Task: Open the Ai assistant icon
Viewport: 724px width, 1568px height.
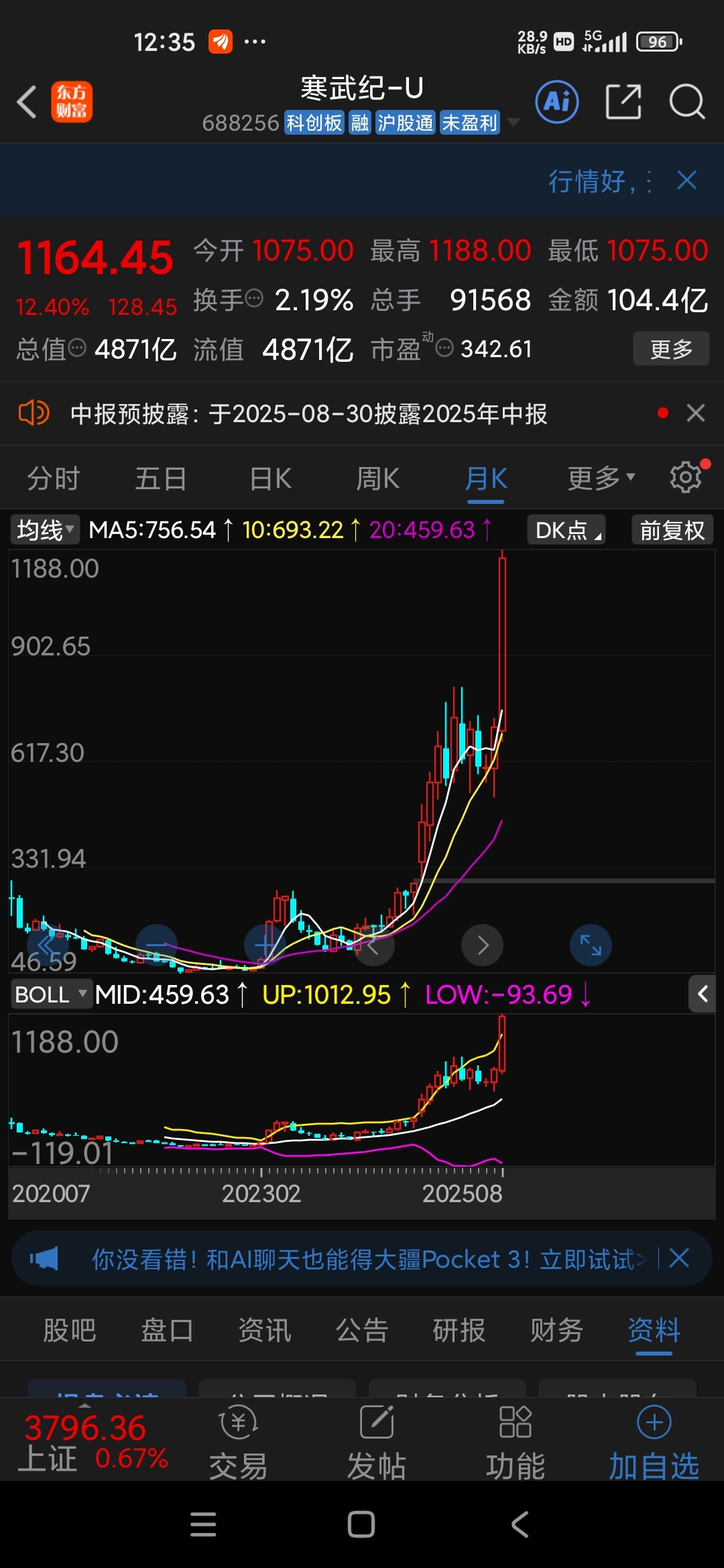Action: 557,102
